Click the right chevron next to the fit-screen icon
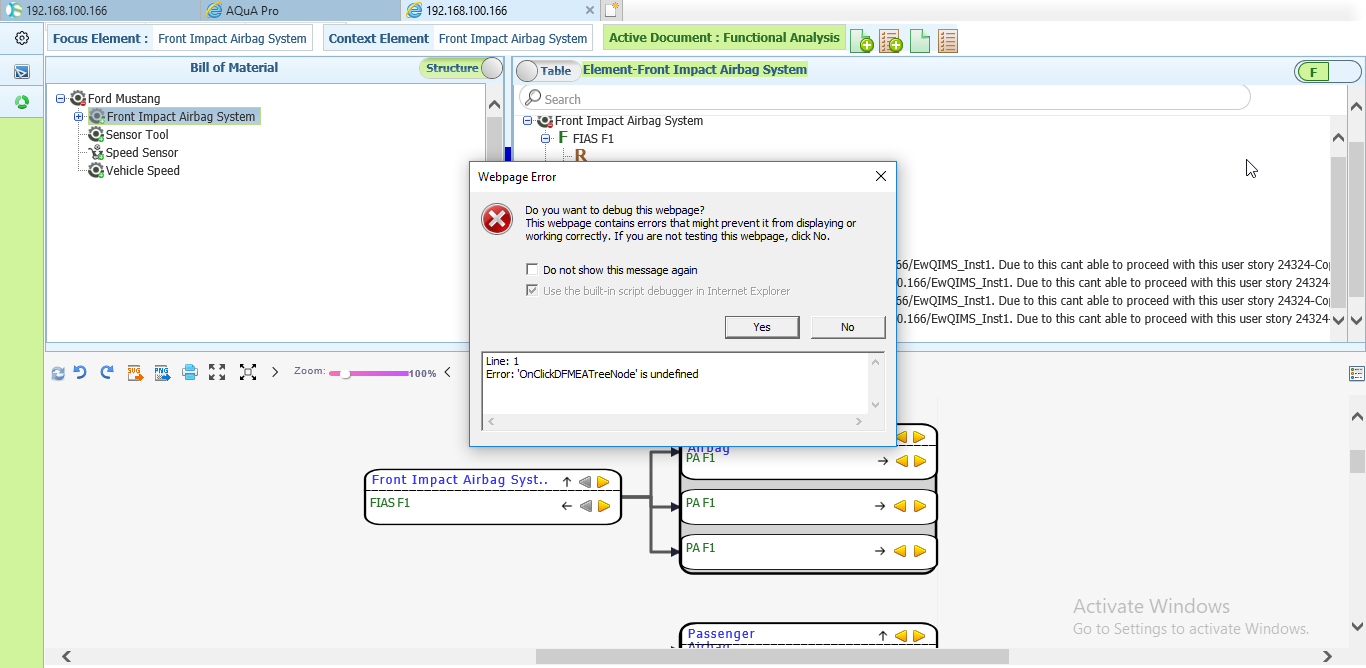The height and width of the screenshot is (668, 1366). (275, 373)
